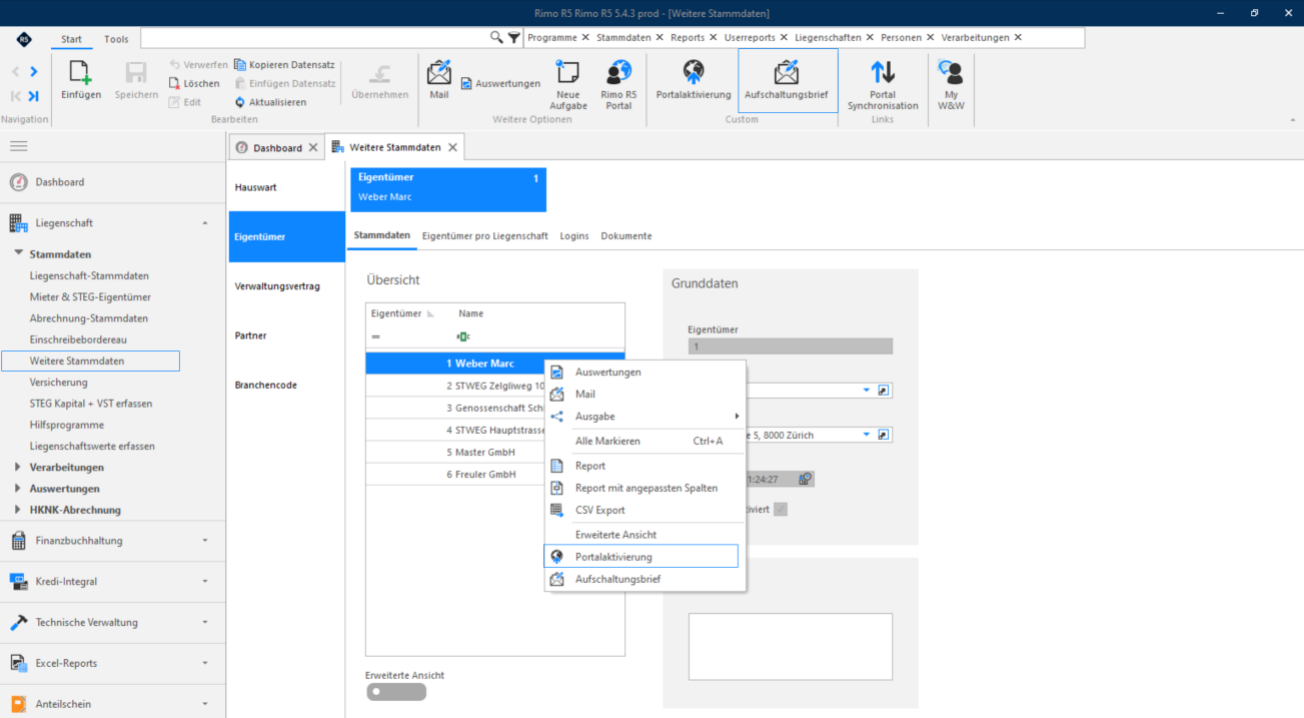The image size is (1304, 718).
Task: Collapse the Liegenschaft sidebar section
Action: point(205,223)
